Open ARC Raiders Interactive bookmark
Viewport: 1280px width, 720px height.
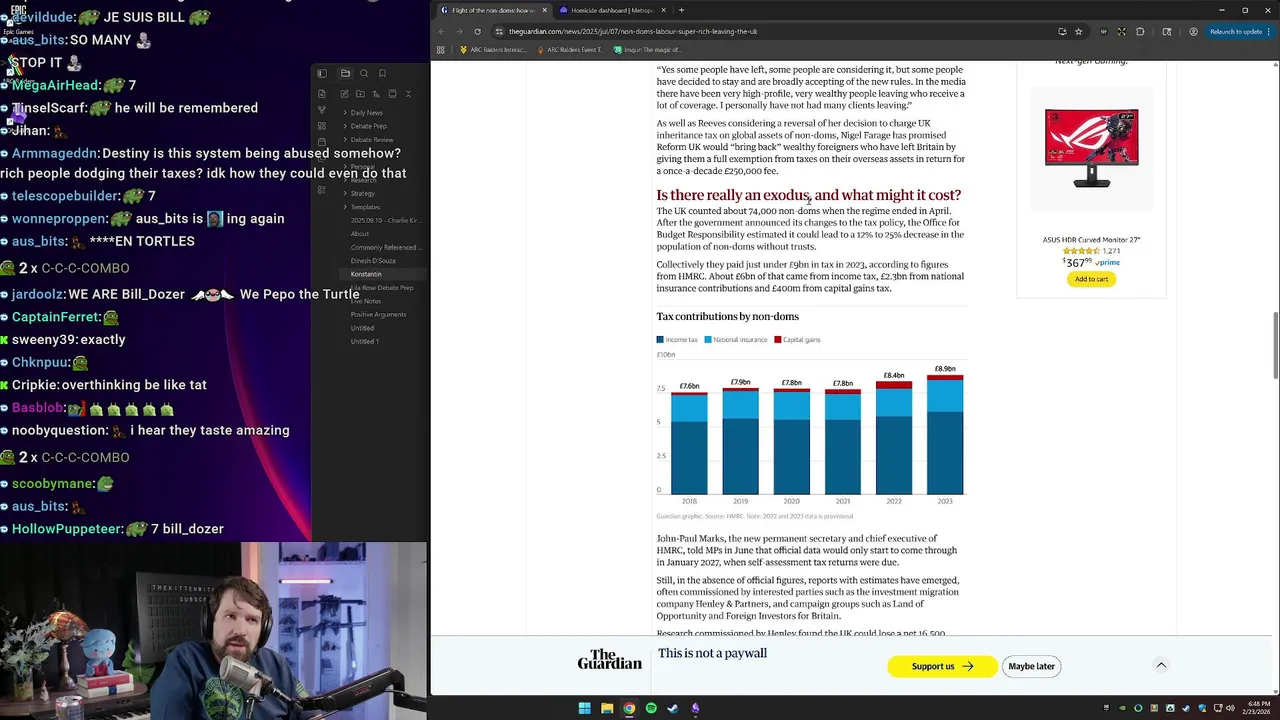(x=493, y=50)
